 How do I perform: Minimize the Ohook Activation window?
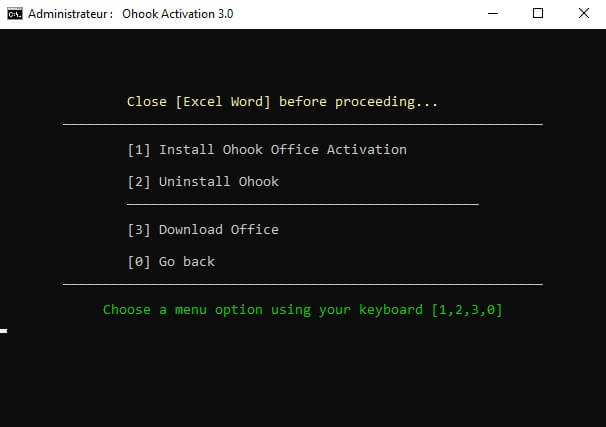[x=493, y=14]
